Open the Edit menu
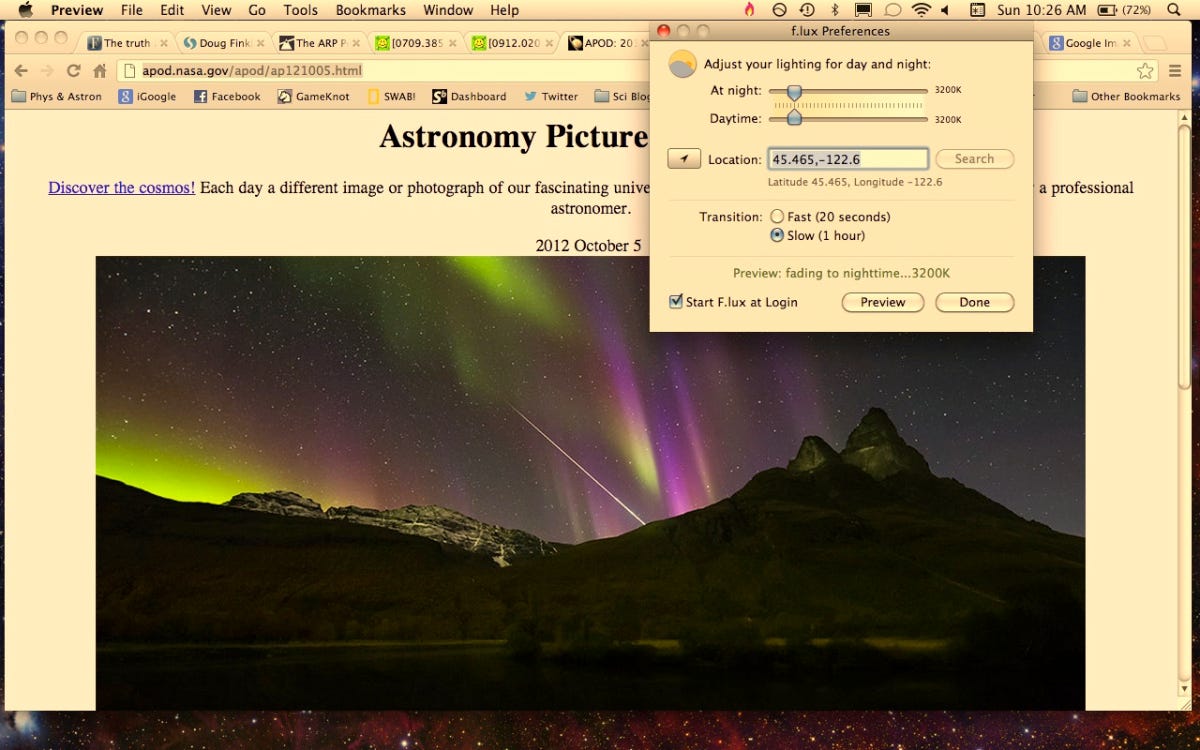The width and height of the screenshot is (1200, 750). tap(172, 10)
